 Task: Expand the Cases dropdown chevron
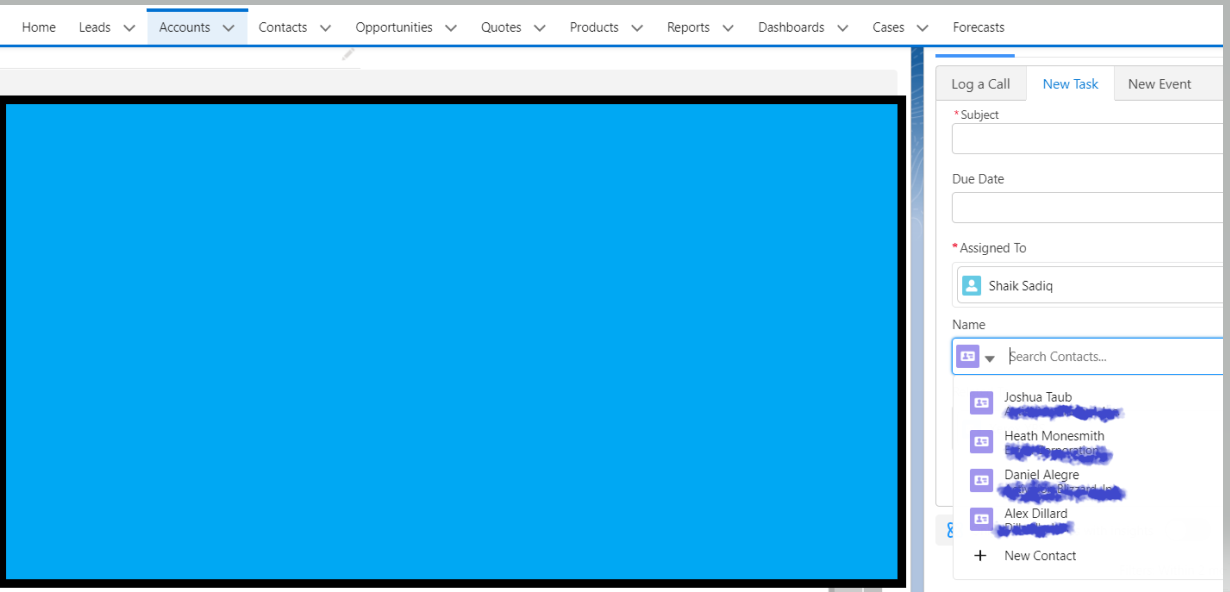click(922, 28)
